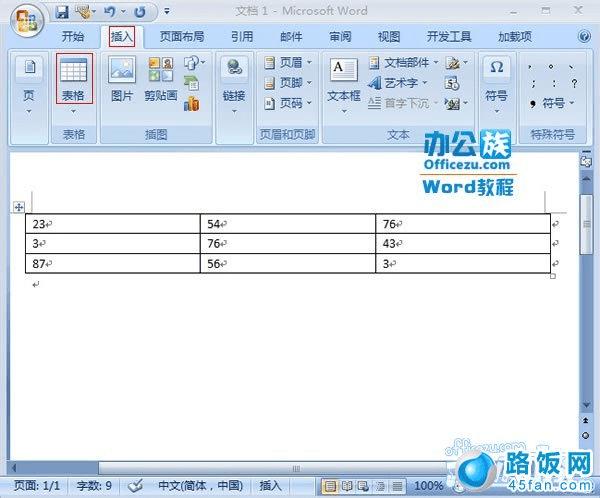Click the spelling check icon in status bar
Image resolution: width=600 pixels, height=498 pixels.
coord(135,486)
